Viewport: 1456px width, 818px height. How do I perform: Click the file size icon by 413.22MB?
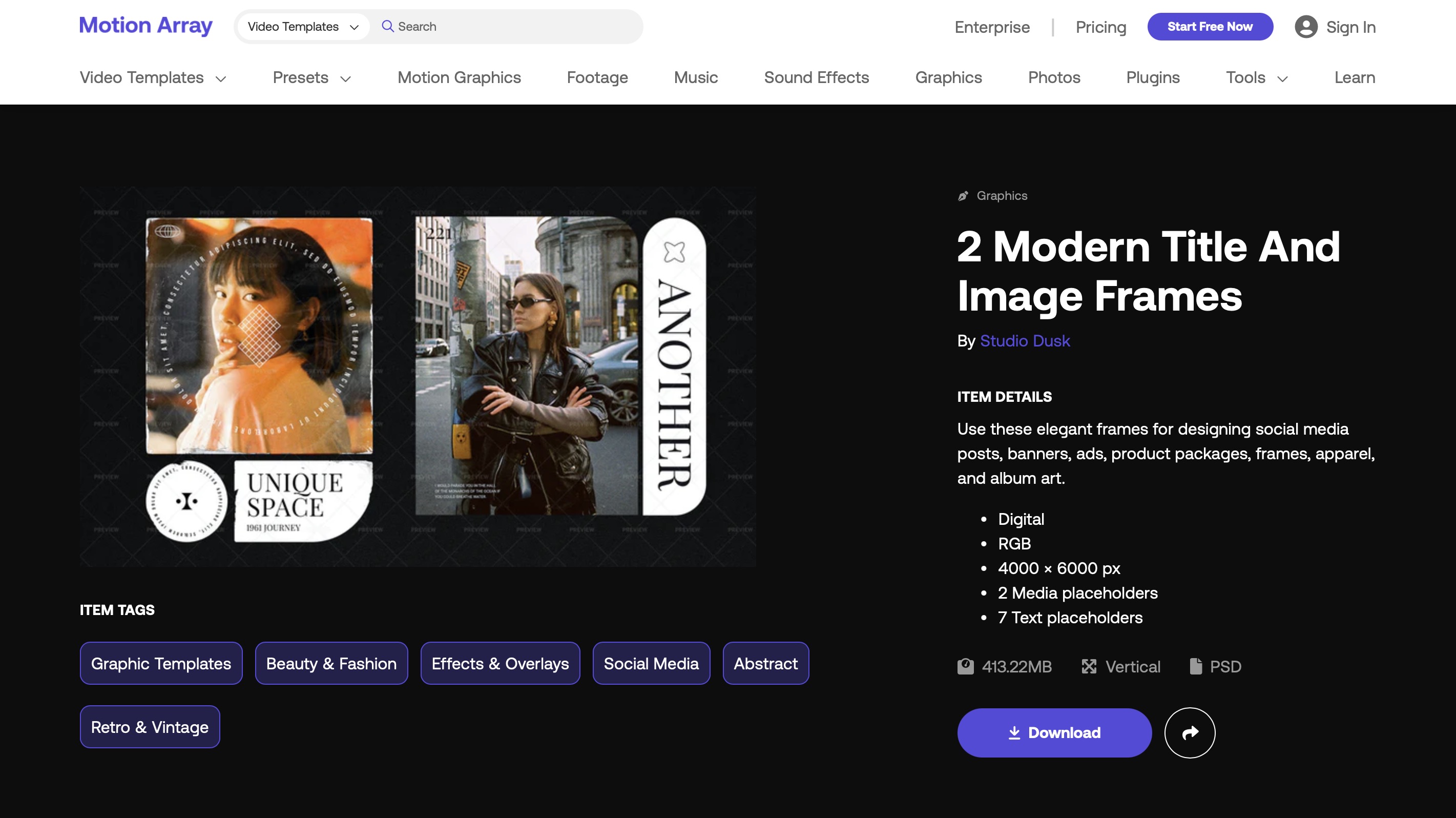pos(965,666)
